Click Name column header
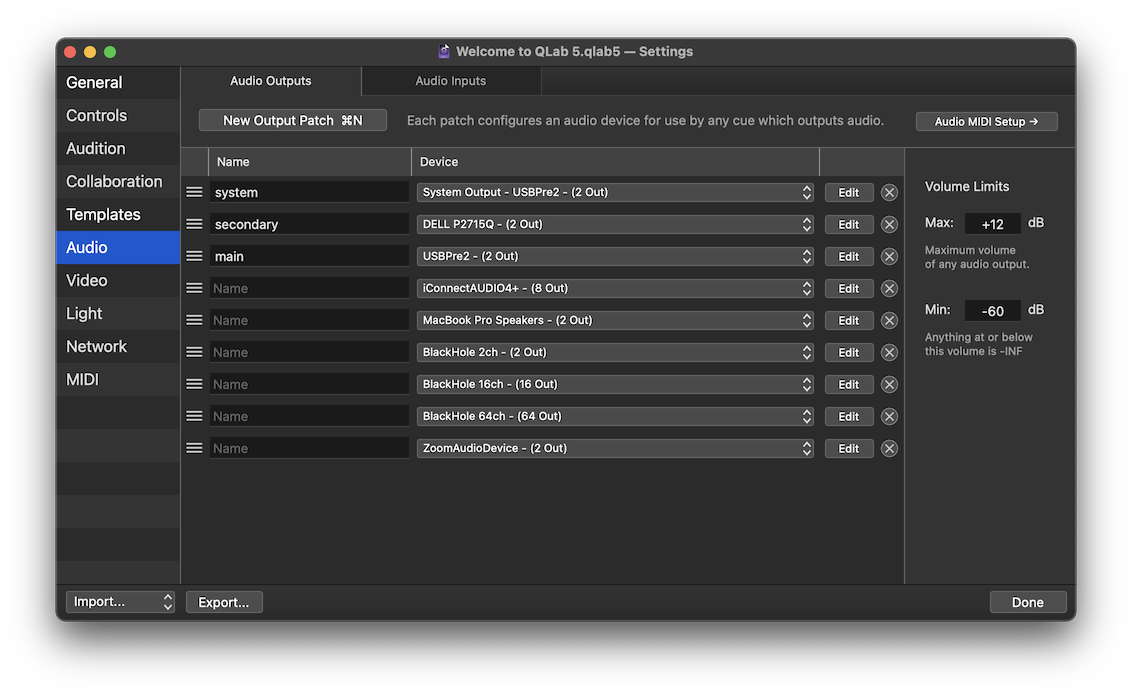Image resolution: width=1132 pixels, height=695 pixels. click(x=310, y=162)
